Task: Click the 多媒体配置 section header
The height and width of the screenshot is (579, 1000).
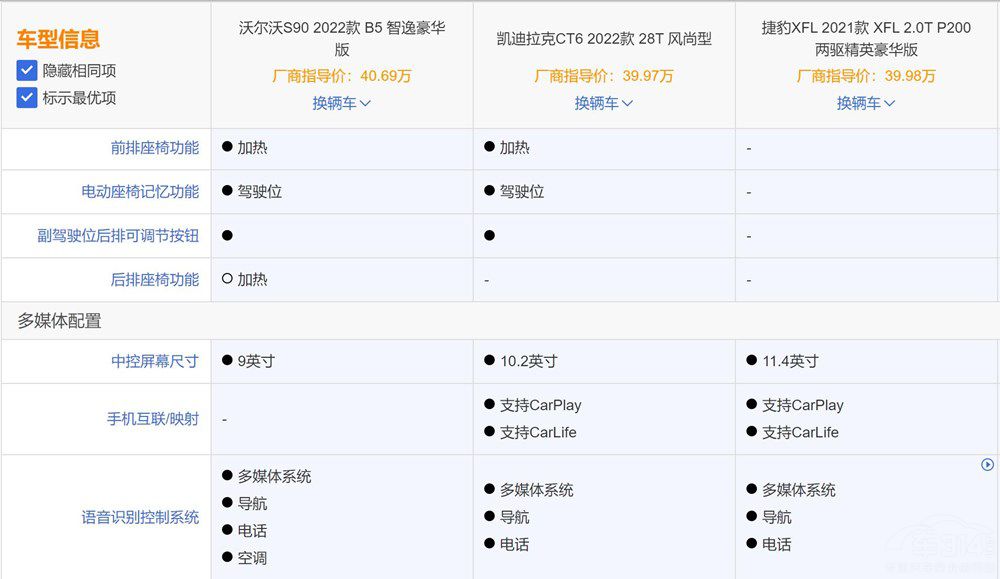Action: click(x=59, y=321)
